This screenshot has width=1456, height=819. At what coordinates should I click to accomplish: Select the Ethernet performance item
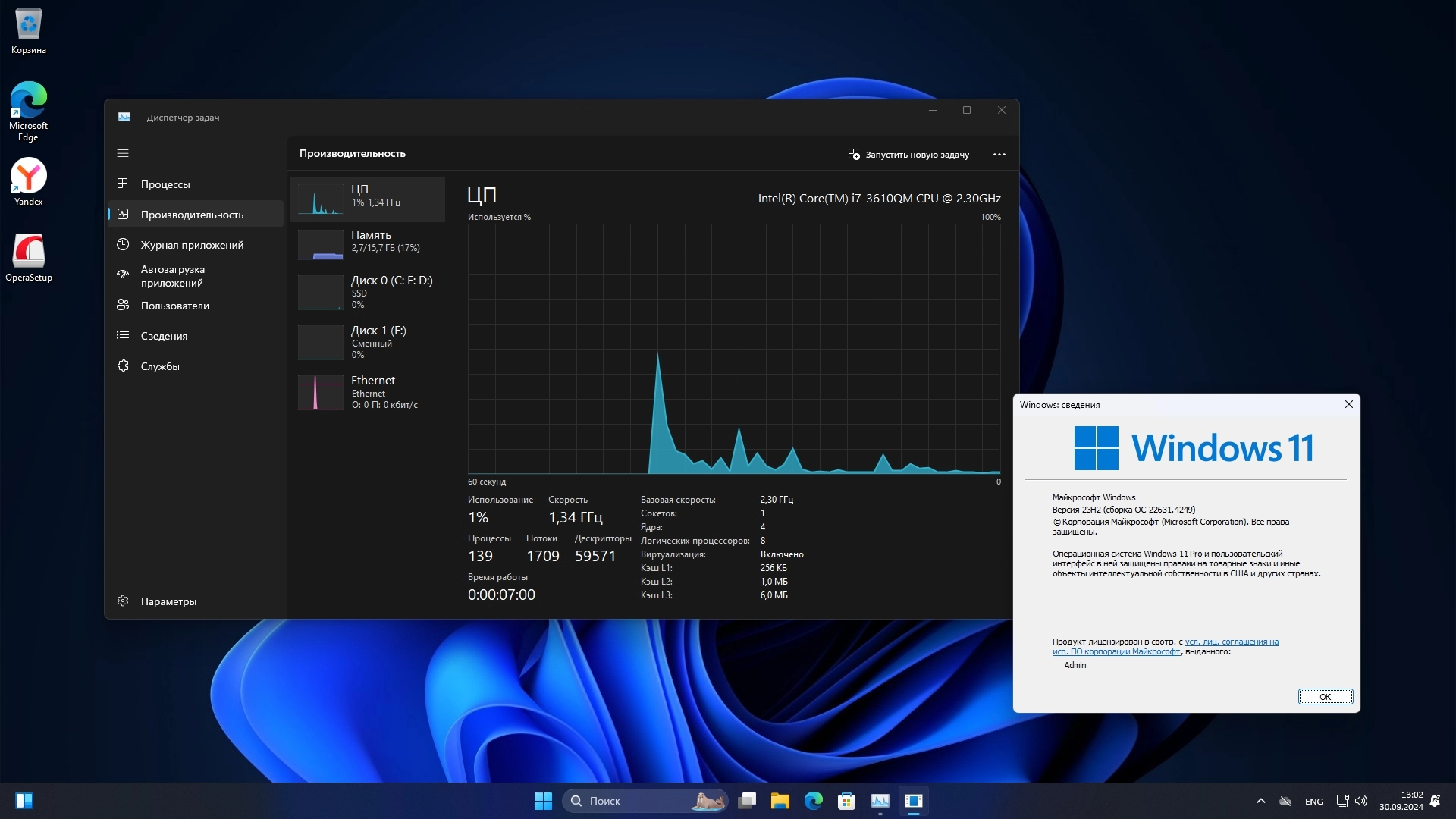pyautogui.click(x=368, y=392)
